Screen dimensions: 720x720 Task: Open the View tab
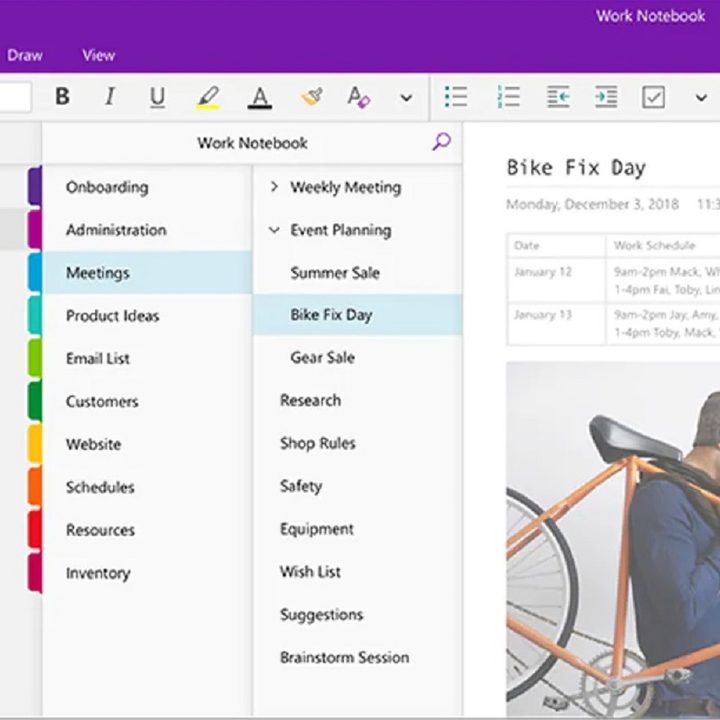tap(99, 56)
